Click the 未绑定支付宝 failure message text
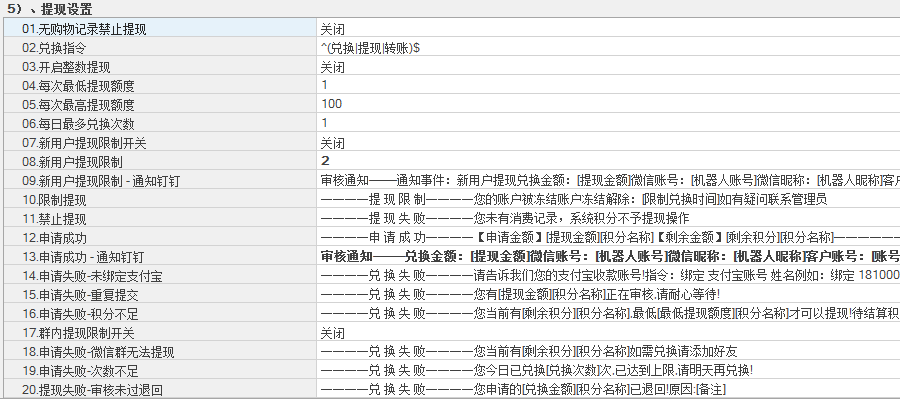 [x=610, y=276]
